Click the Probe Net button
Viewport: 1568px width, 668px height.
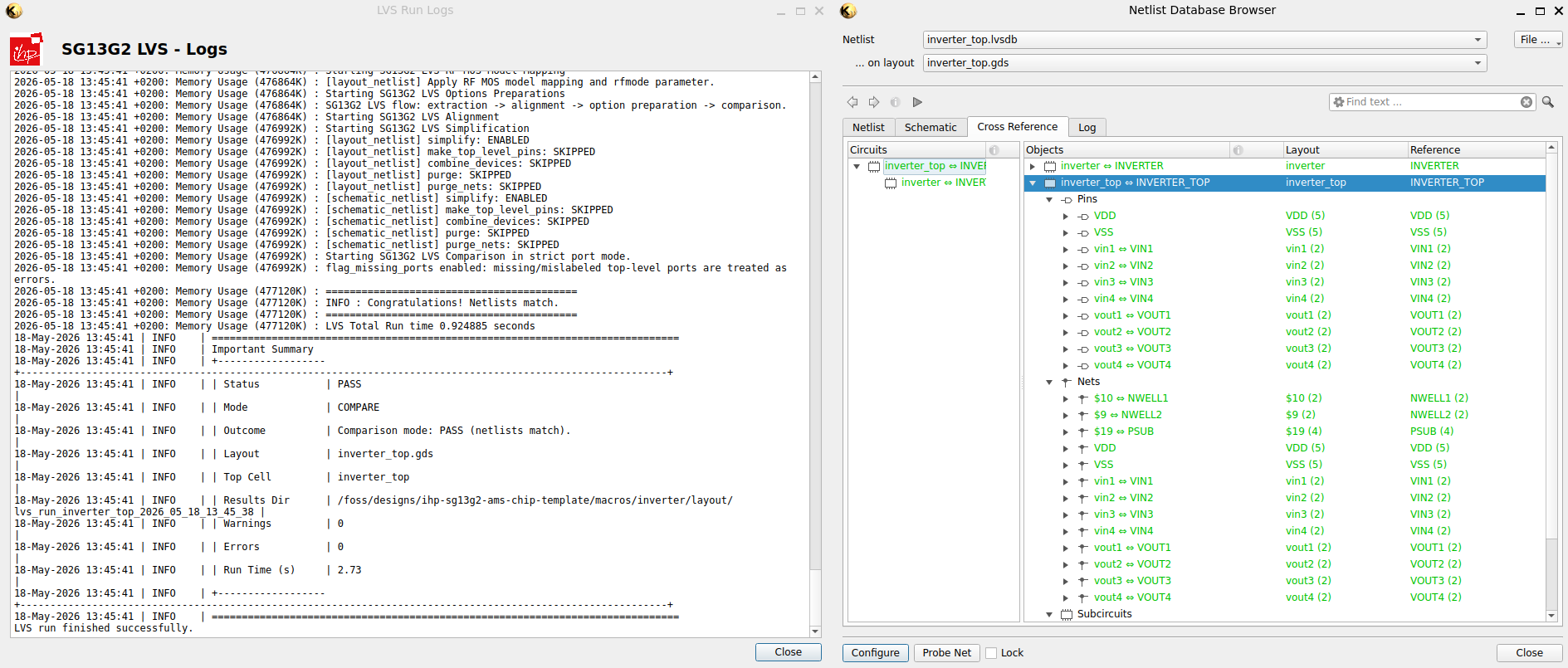click(947, 653)
